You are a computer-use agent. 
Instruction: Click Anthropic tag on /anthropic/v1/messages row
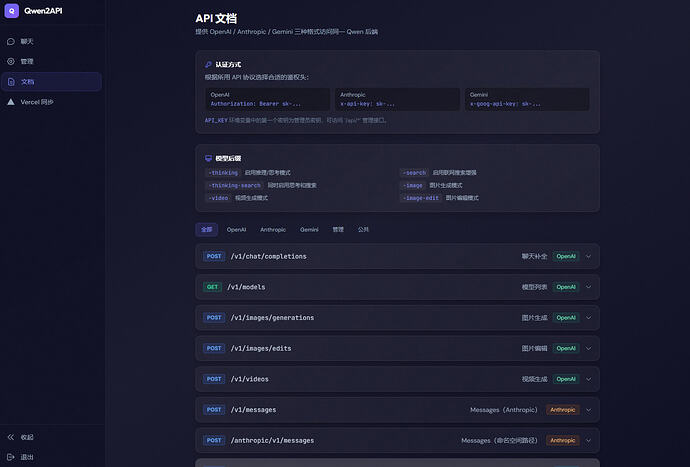click(562, 441)
